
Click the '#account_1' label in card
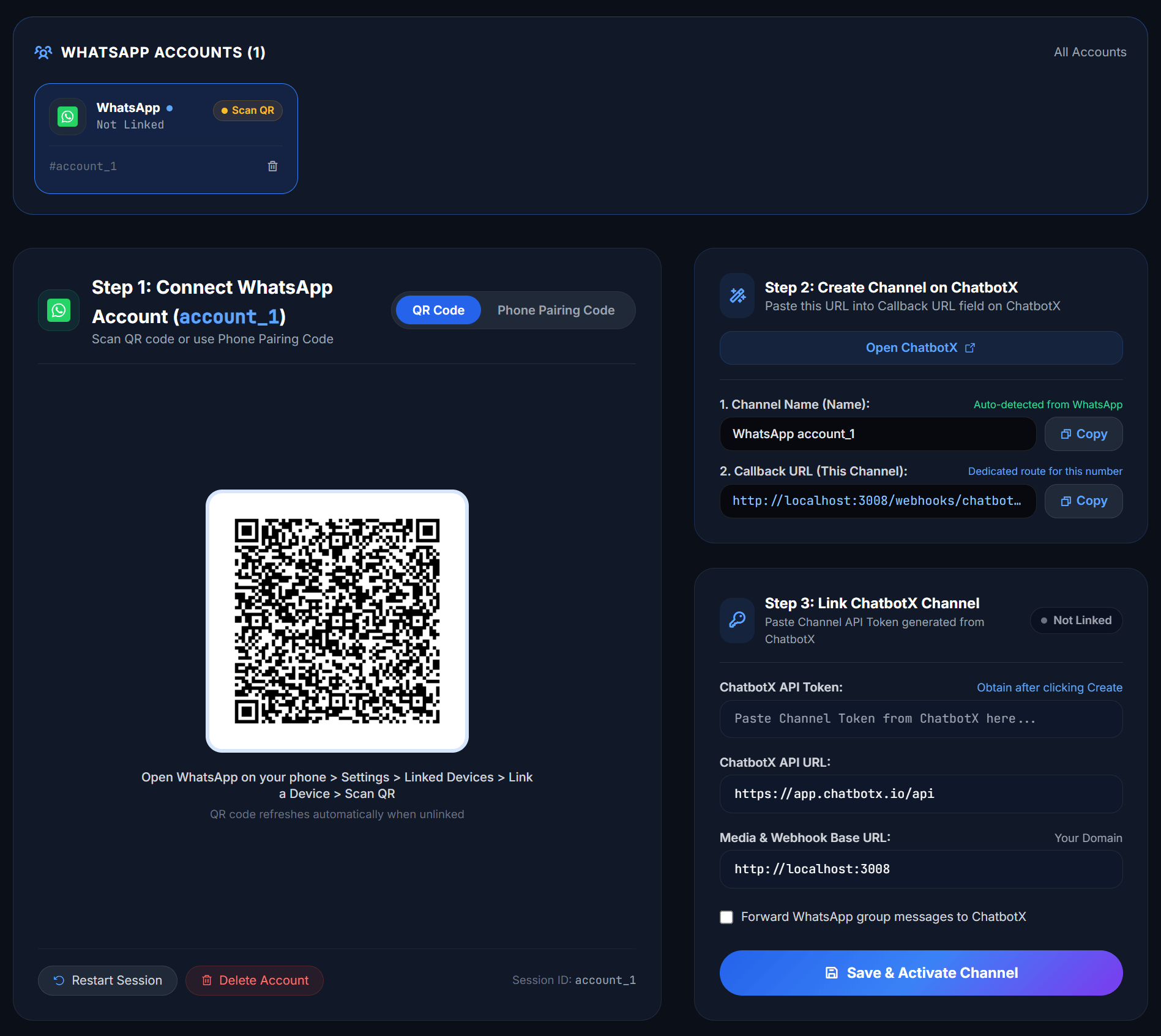click(x=83, y=166)
